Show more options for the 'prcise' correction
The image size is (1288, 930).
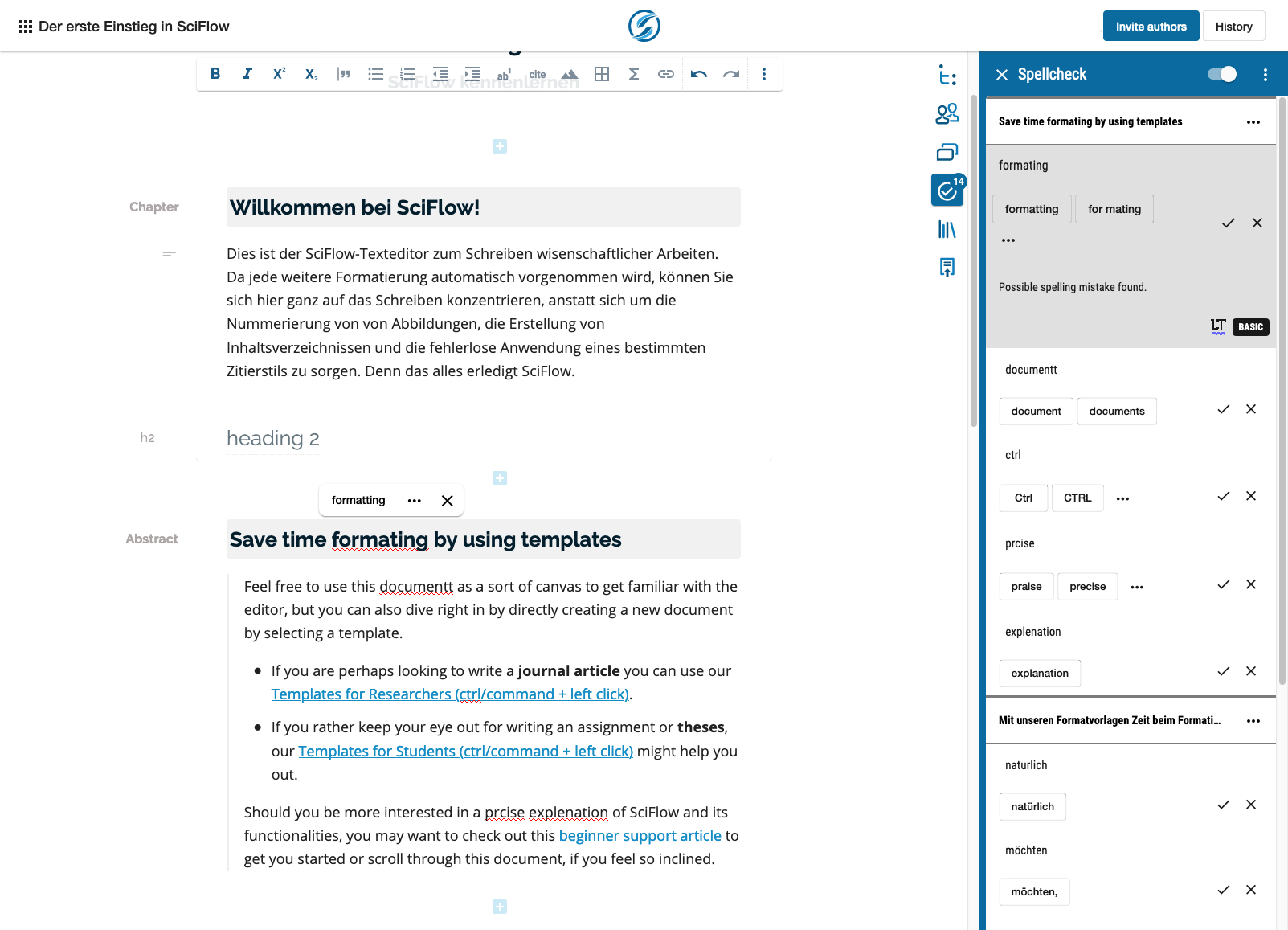tap(1136, 587)
